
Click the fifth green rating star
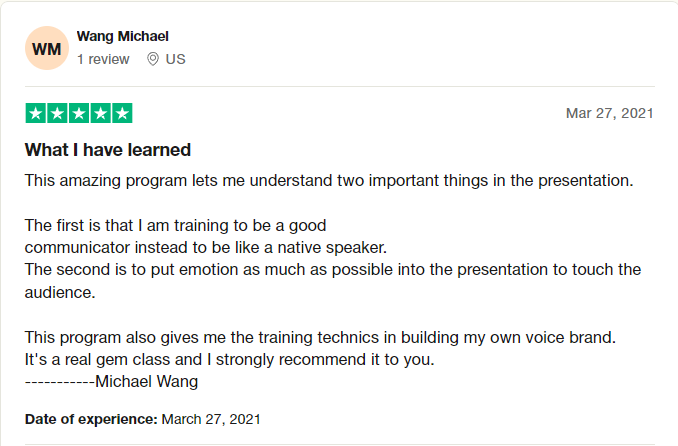[x=121, y=113]
